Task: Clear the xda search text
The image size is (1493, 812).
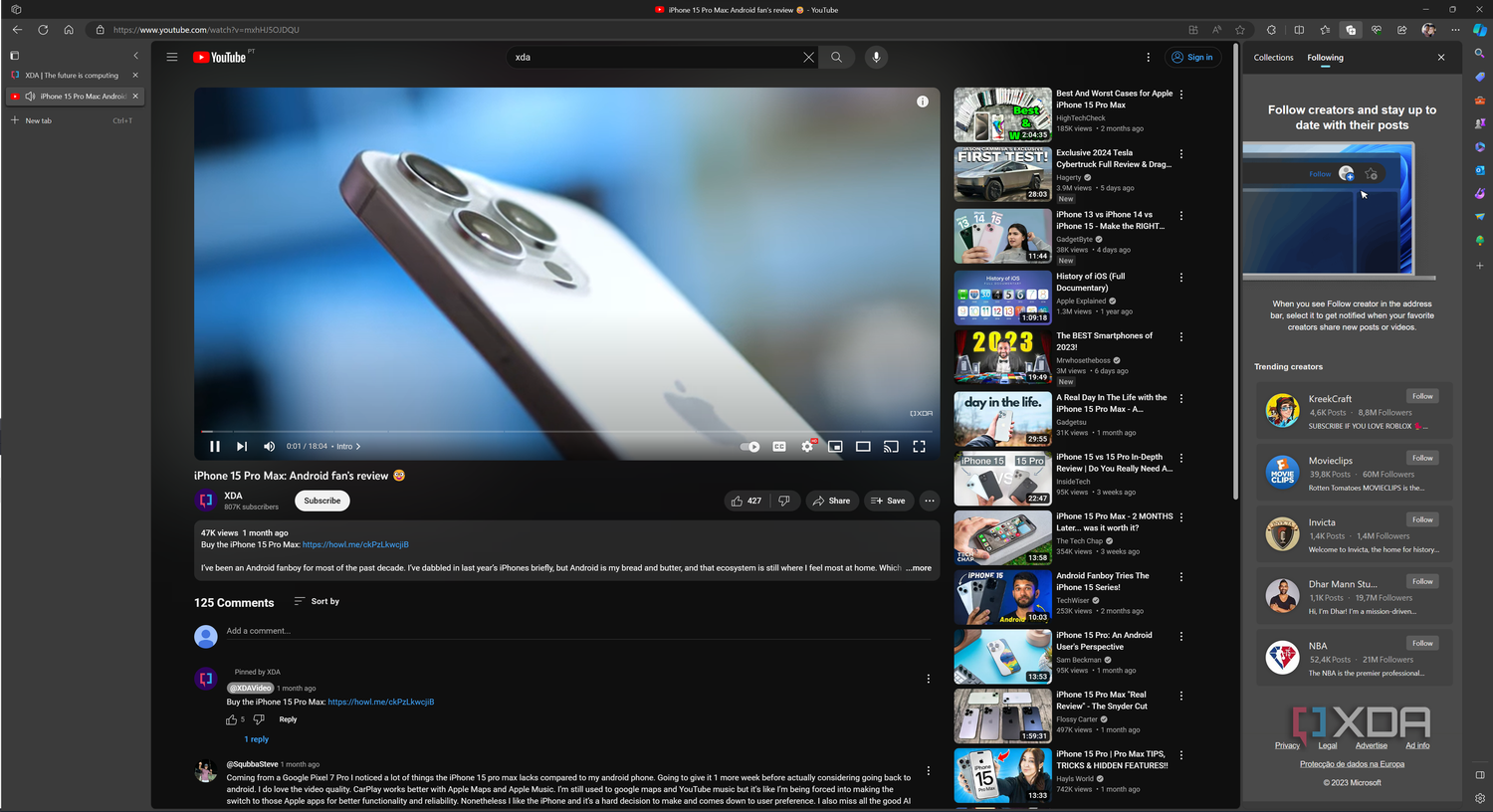Action: (808, 58)
